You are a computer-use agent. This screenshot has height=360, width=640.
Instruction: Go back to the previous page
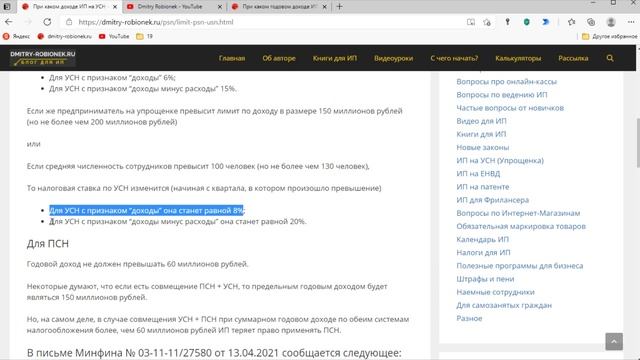(x=9, y=22)
